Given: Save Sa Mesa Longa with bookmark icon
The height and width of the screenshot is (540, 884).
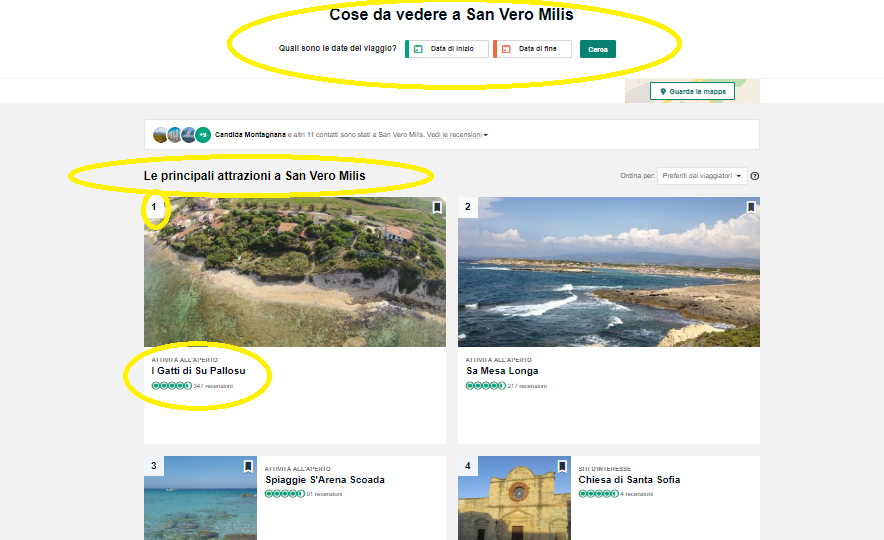Looking at the screenshot, I should tap(750, 208).
